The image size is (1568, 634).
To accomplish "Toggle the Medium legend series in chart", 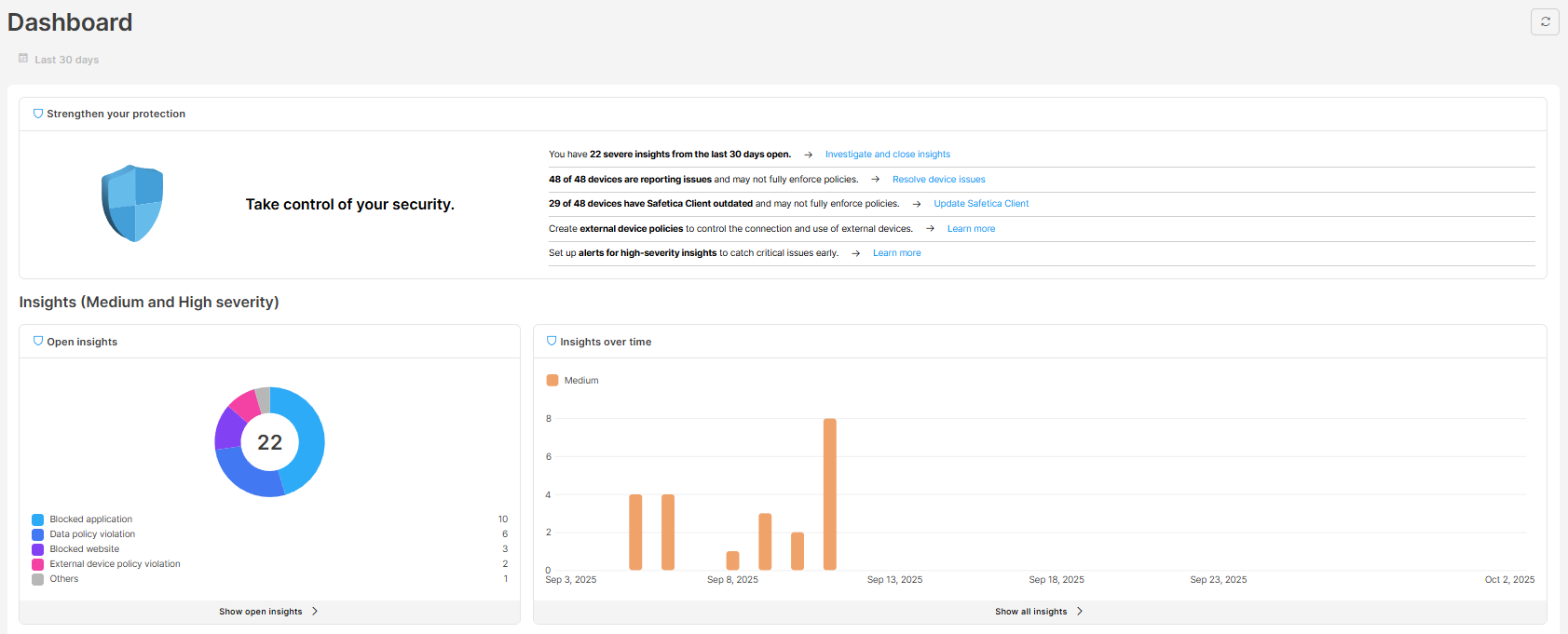I will click(572, 380).
